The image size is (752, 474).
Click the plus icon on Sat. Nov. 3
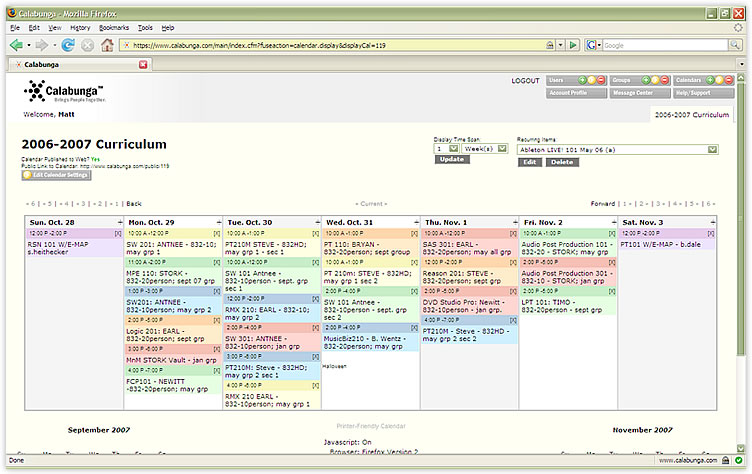coord(713,221)
